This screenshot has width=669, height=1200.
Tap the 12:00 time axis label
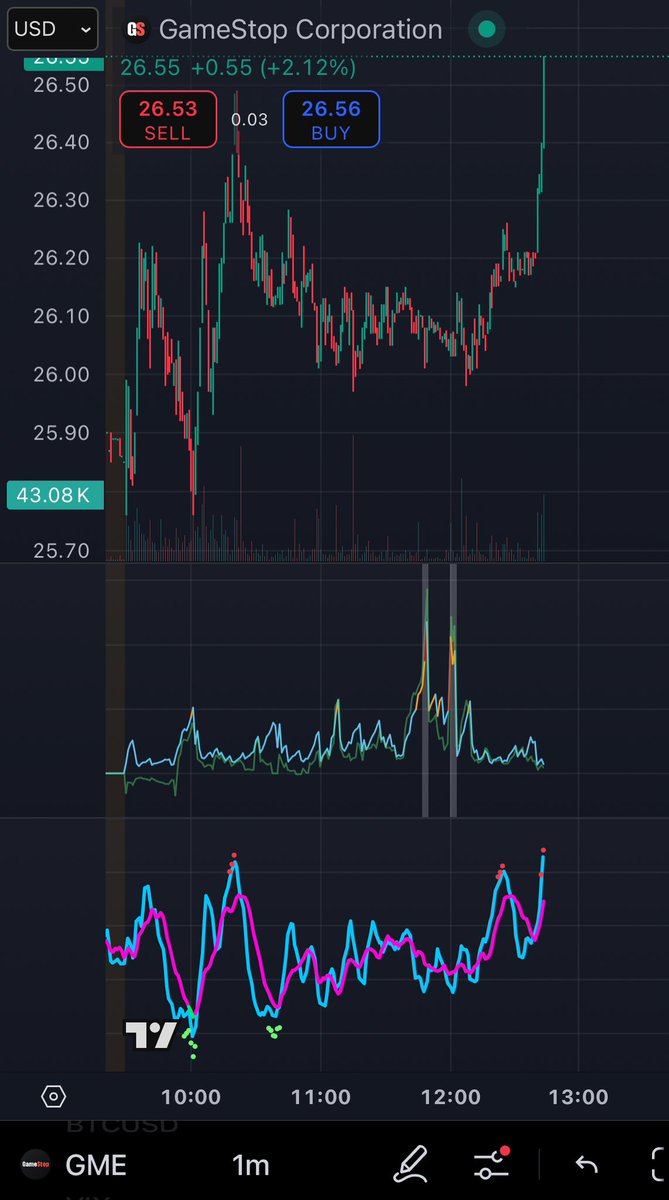click(x=450, y=1097)
